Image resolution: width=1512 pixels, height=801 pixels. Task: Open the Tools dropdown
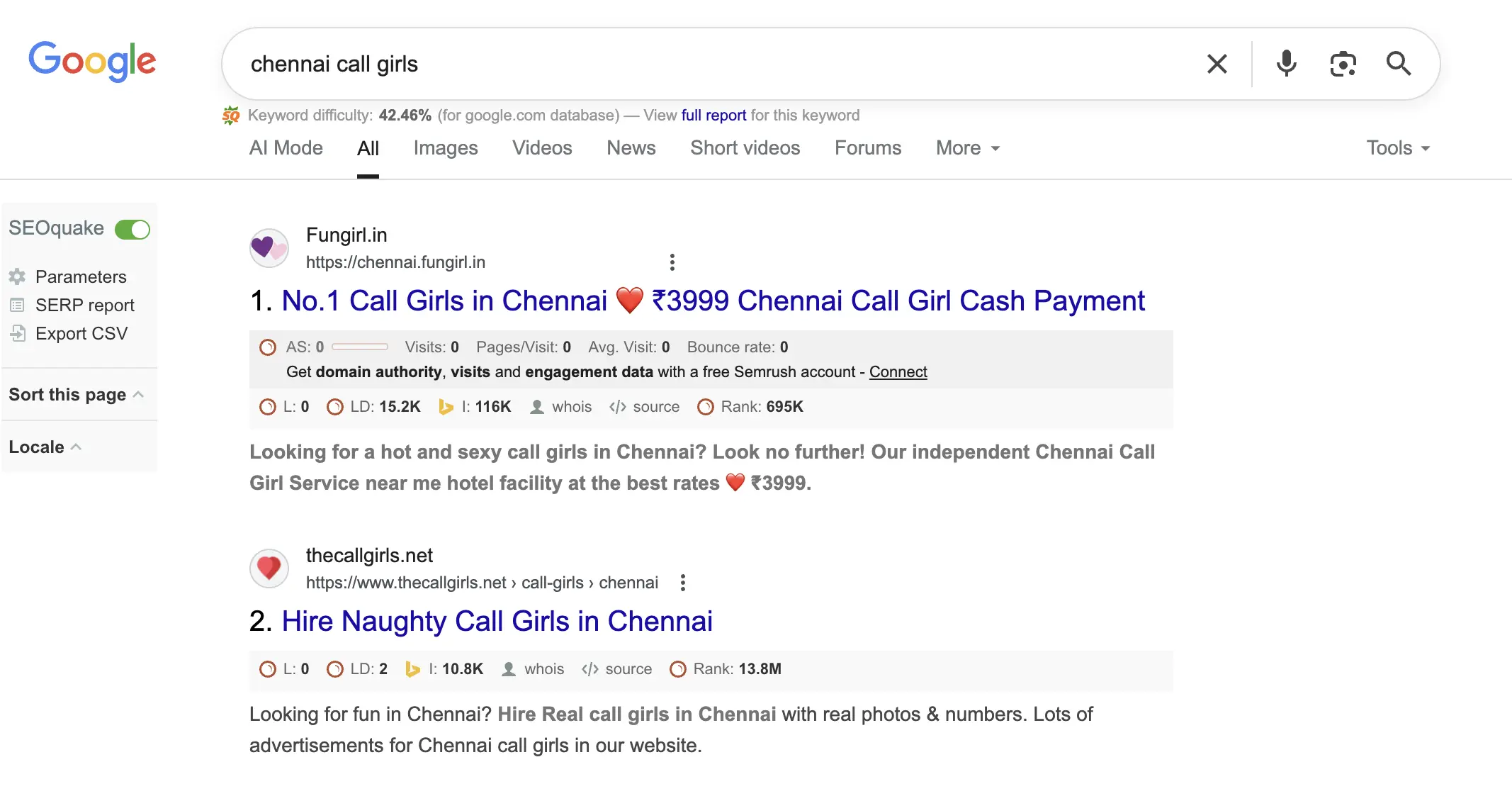1399,148
